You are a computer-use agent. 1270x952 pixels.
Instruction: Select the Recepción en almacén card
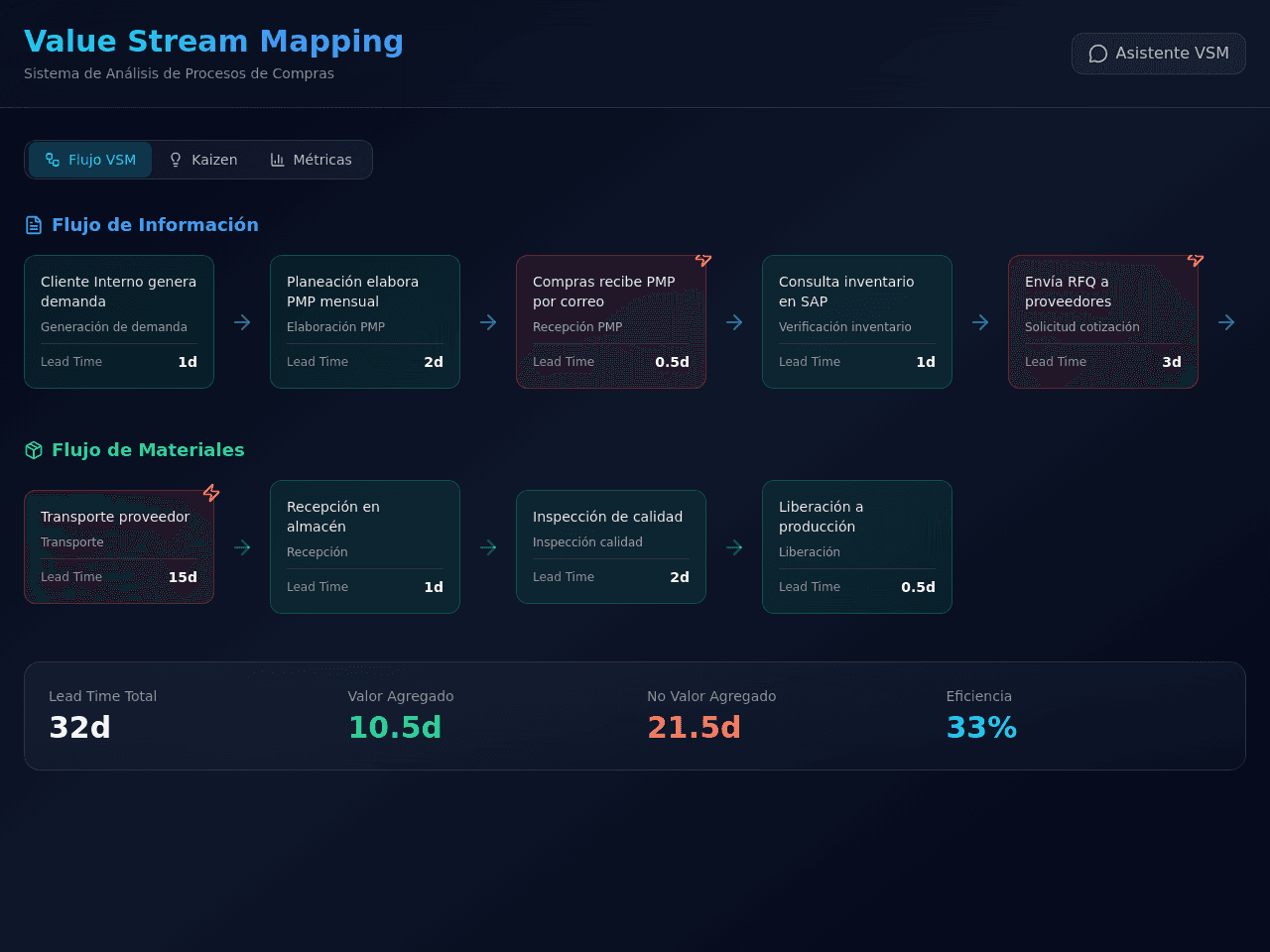pos(365,547)
